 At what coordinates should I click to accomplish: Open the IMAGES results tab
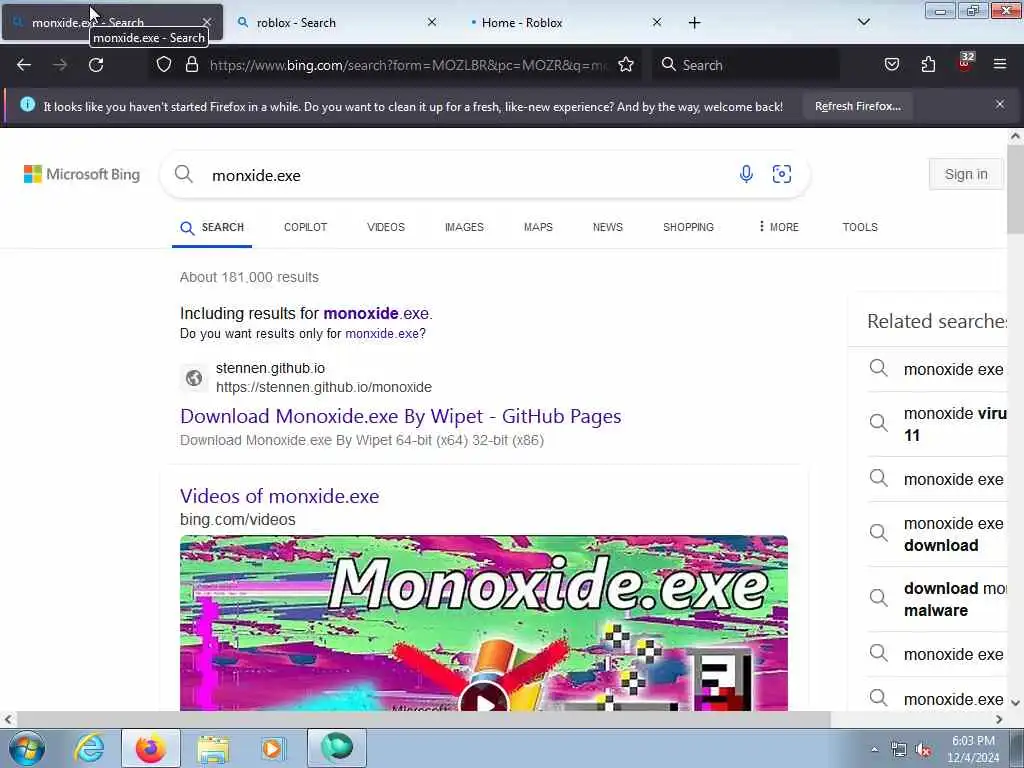[464, 227]
